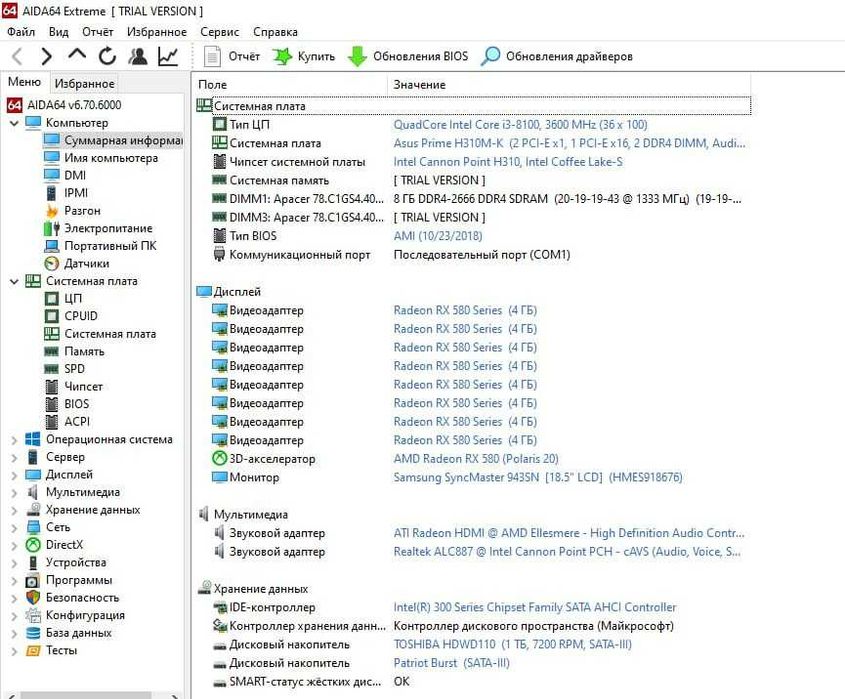Open the AMD Radeon RX 580 (Polaris 20) link

tap(476, 459)
